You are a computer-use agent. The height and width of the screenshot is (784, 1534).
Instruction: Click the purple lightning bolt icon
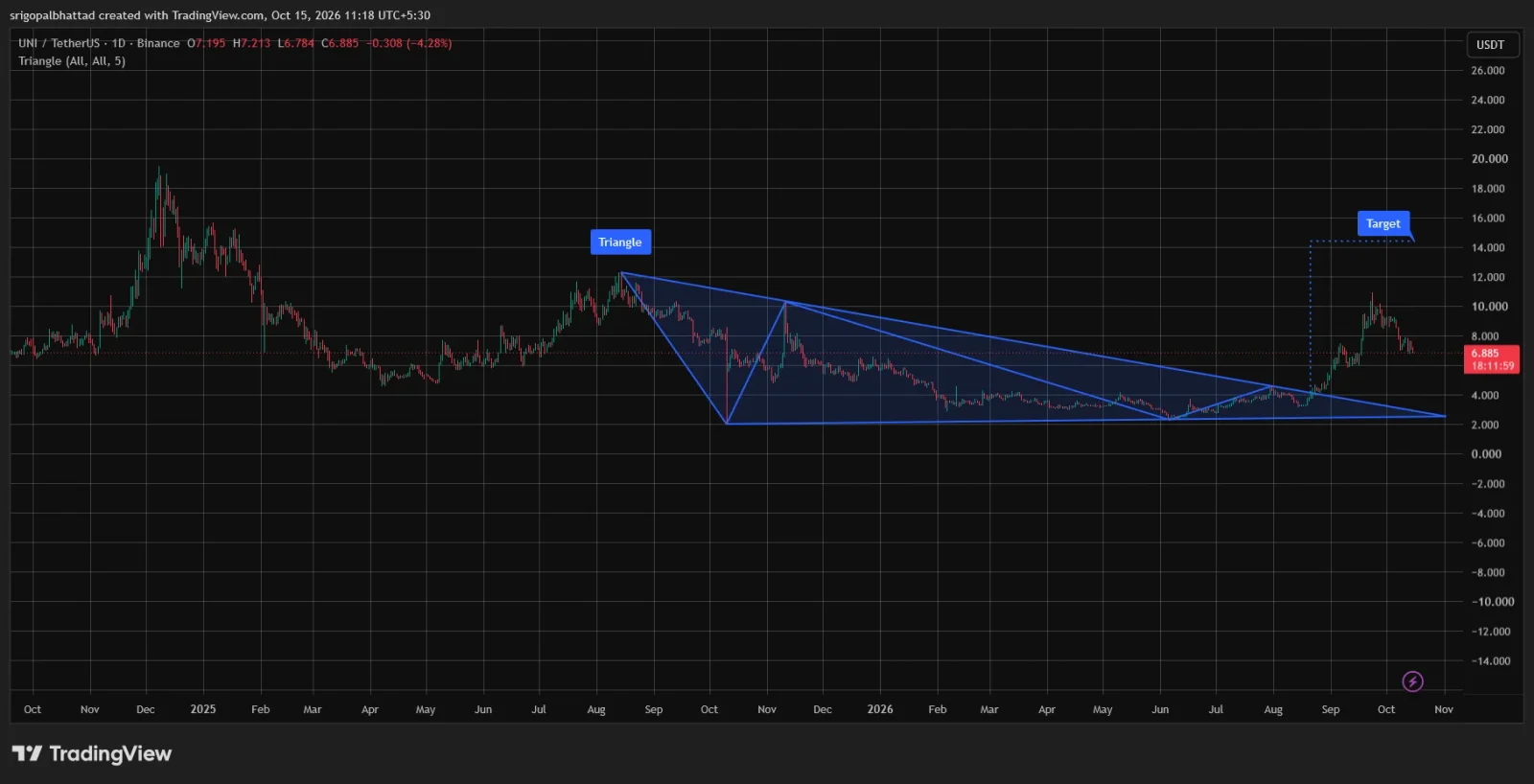[x=1412, y=681]
